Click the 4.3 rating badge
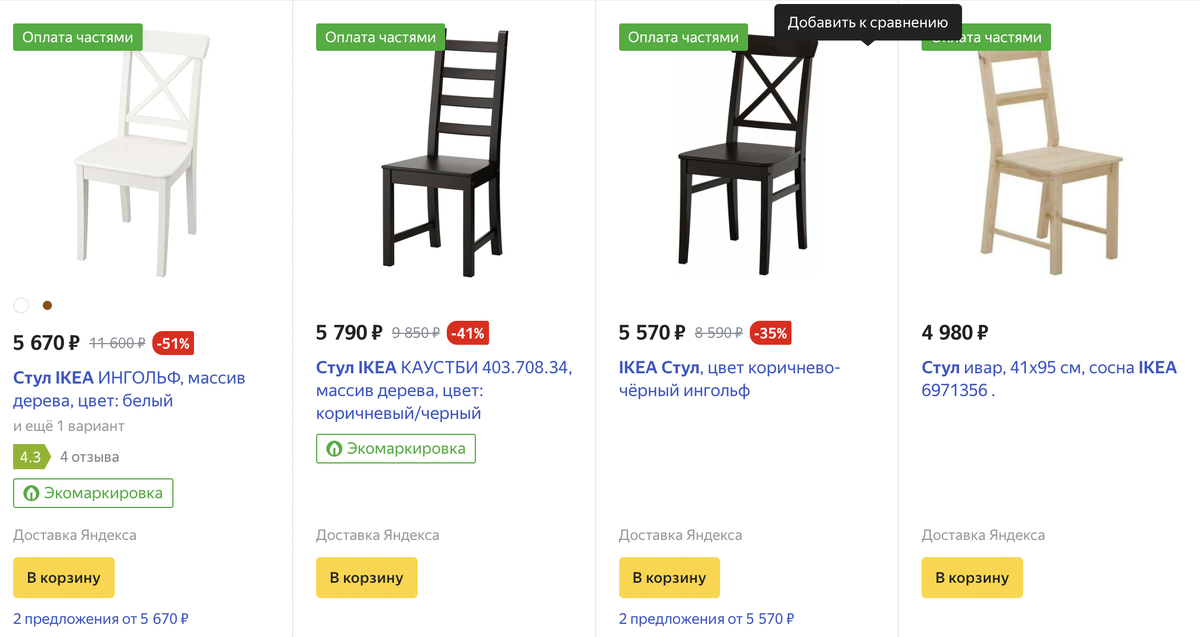The width and height of the screenshot is (1200, 637). click(30, 457)
